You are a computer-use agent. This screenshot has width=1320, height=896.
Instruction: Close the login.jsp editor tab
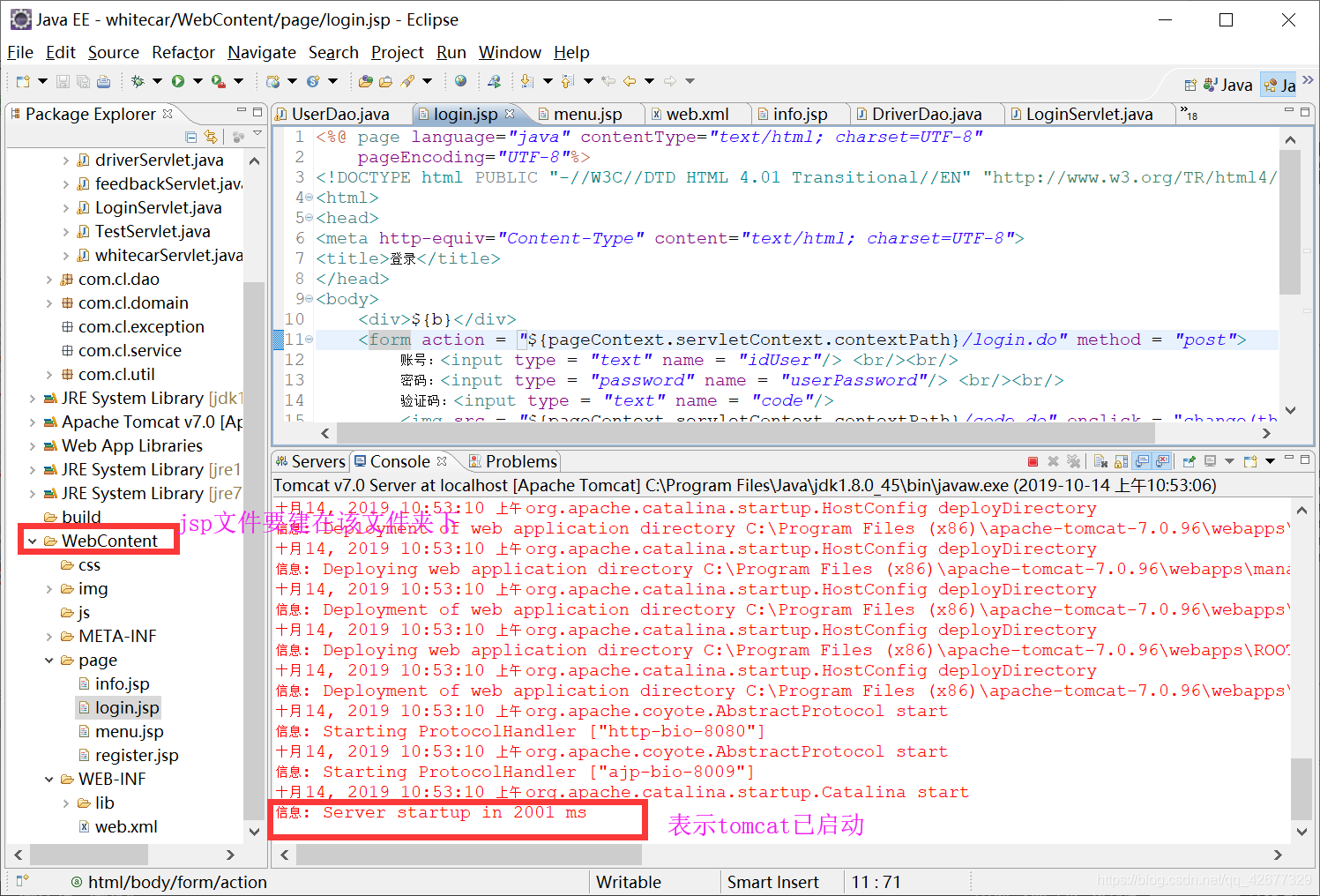(510, 114)
